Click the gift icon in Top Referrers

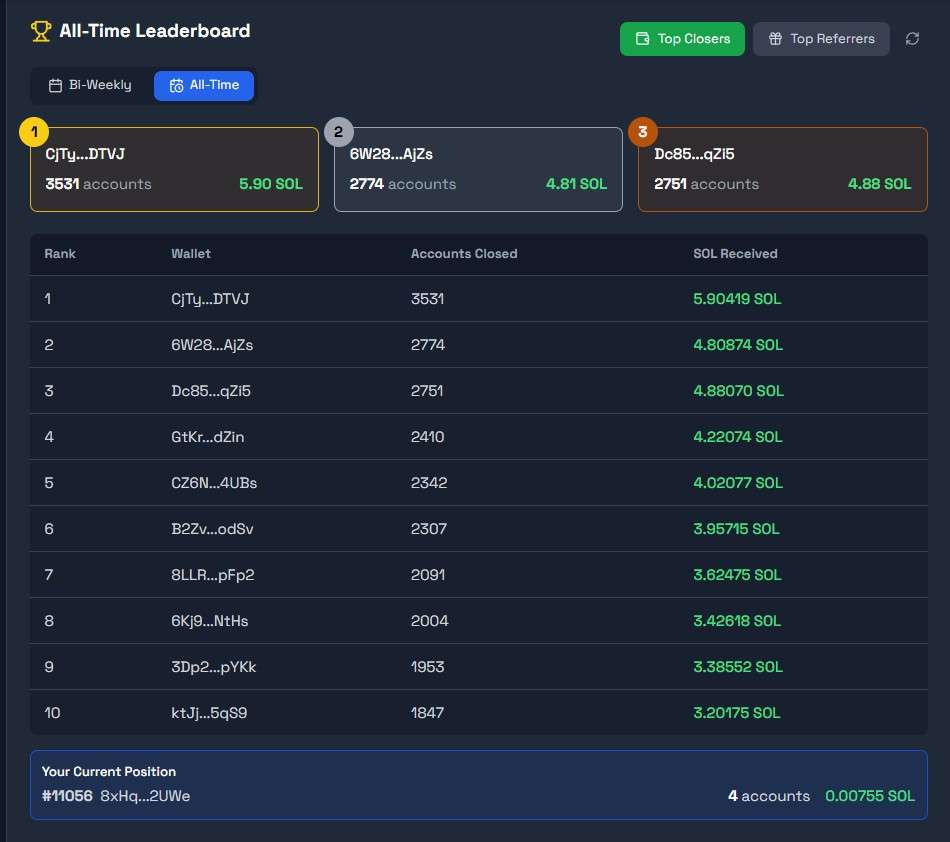click(775, 39)
